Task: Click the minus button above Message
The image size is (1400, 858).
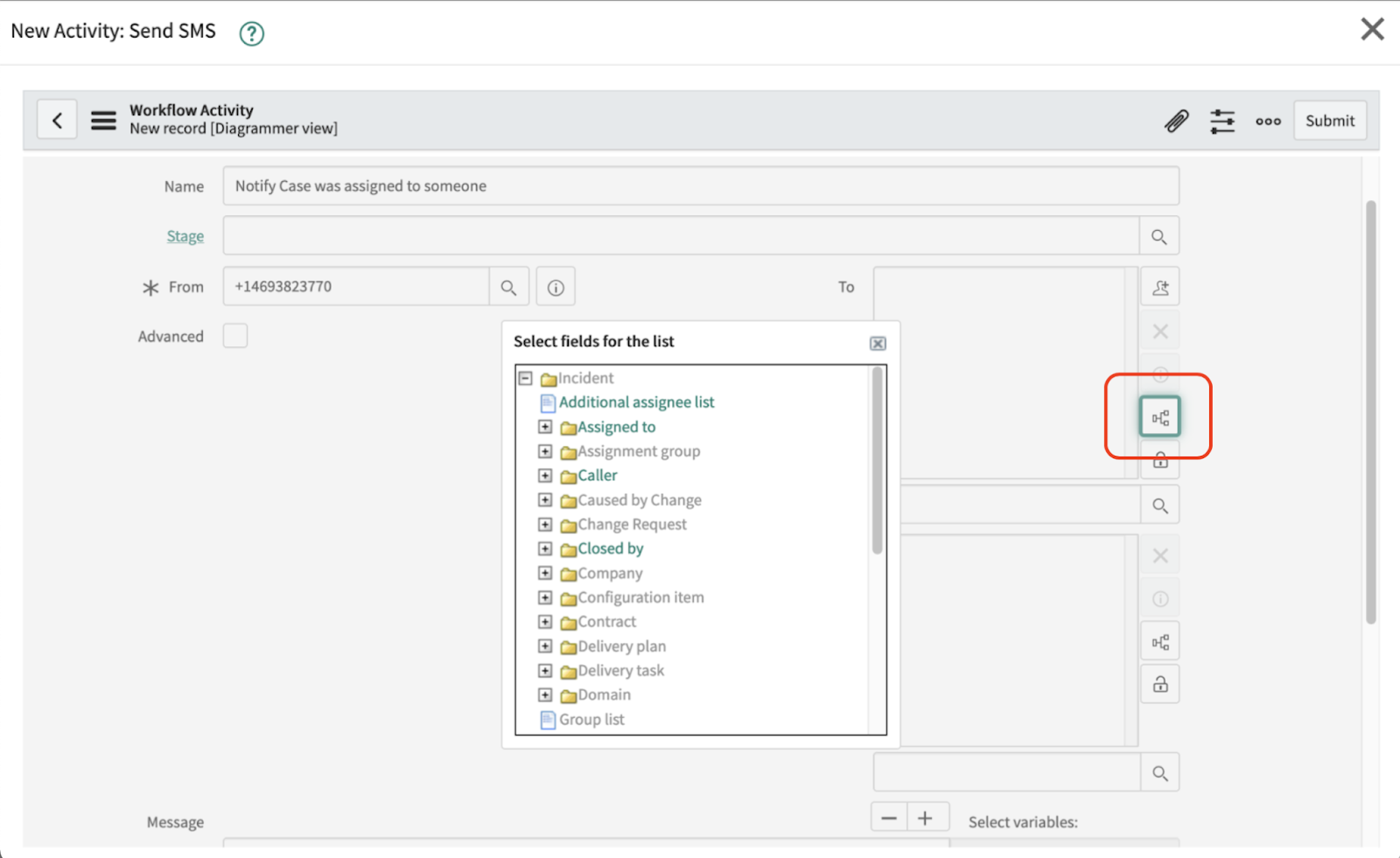Action: [889, 819]
